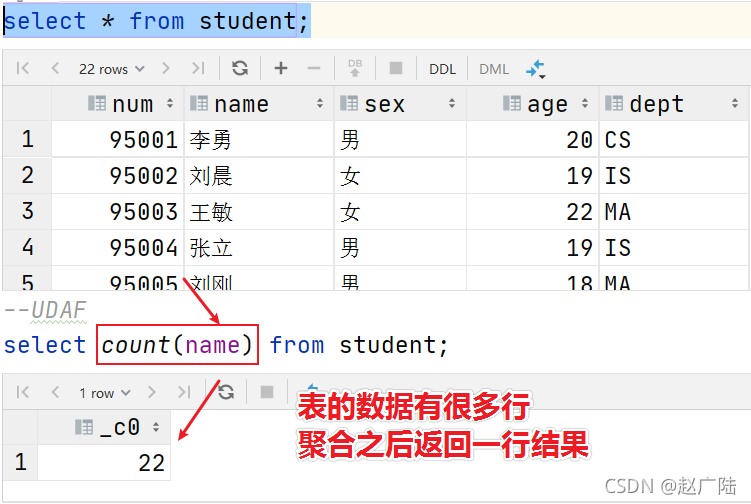Image resolution: width=751 pixels, height=504 pixels.
Task: Open the 22 rows page size dropdown
Action: 112,69
